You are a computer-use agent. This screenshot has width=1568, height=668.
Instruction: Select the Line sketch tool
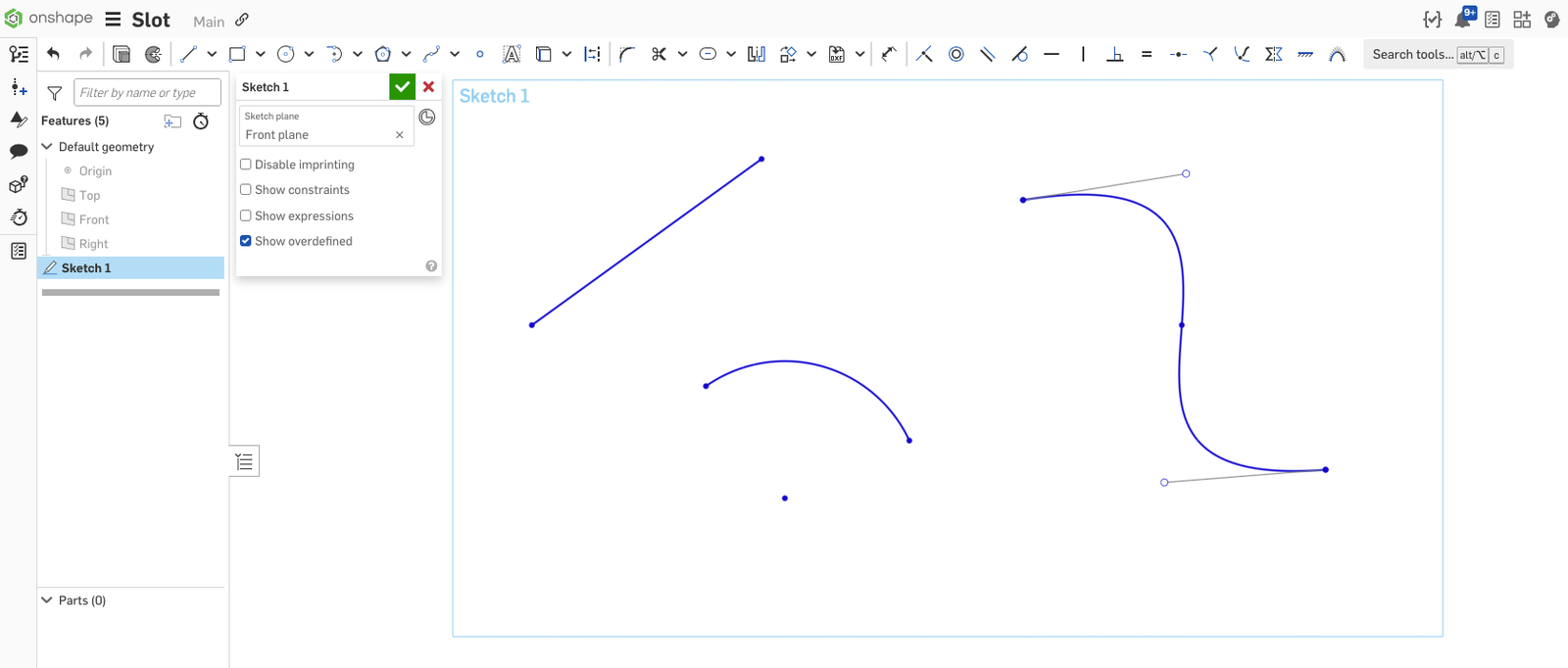pyautogui.click(x=189, y=55)
